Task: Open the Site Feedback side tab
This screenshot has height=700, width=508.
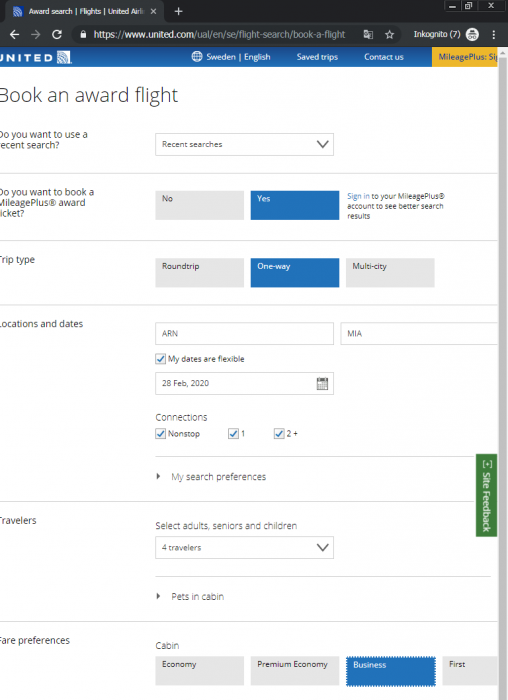Action: (486, 496)
